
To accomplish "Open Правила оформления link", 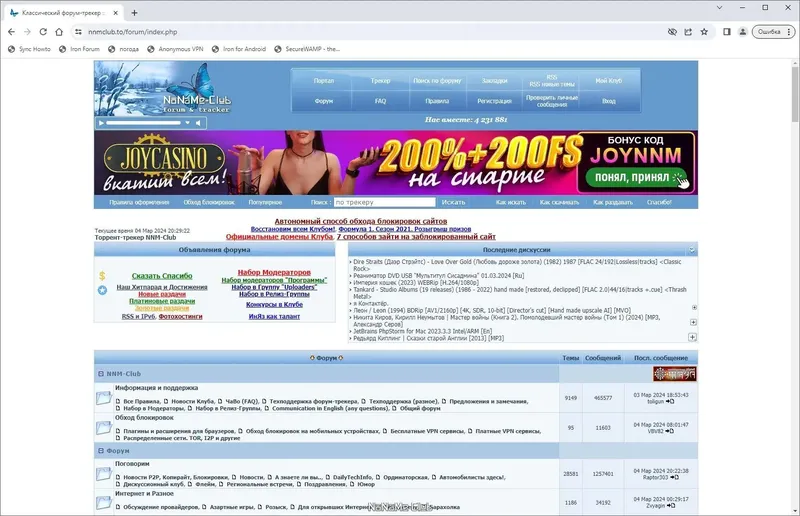I will tap(139, 202).
